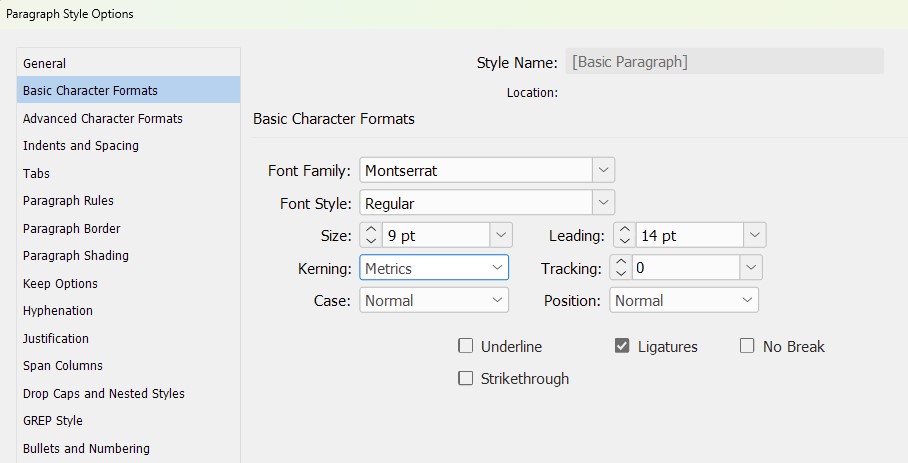
Task: Click the Tracking stepper arrows
Action: point(620,268)
